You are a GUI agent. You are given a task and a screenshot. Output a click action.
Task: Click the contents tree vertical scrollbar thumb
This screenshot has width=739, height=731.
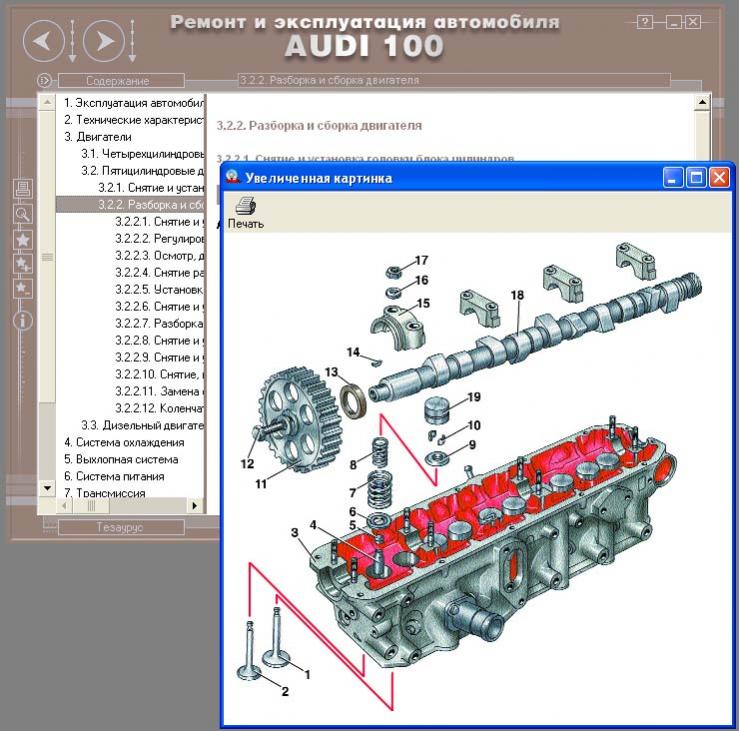coord(47,257)
